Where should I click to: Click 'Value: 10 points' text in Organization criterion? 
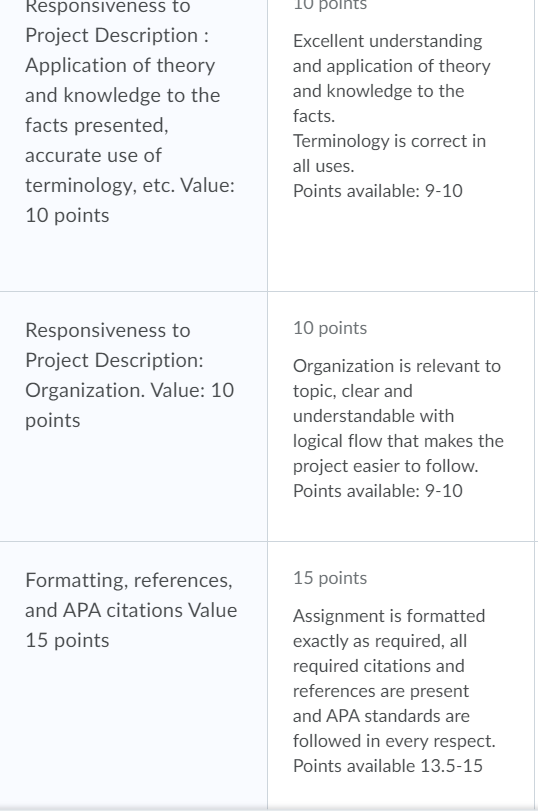click(x=129, y=405)
